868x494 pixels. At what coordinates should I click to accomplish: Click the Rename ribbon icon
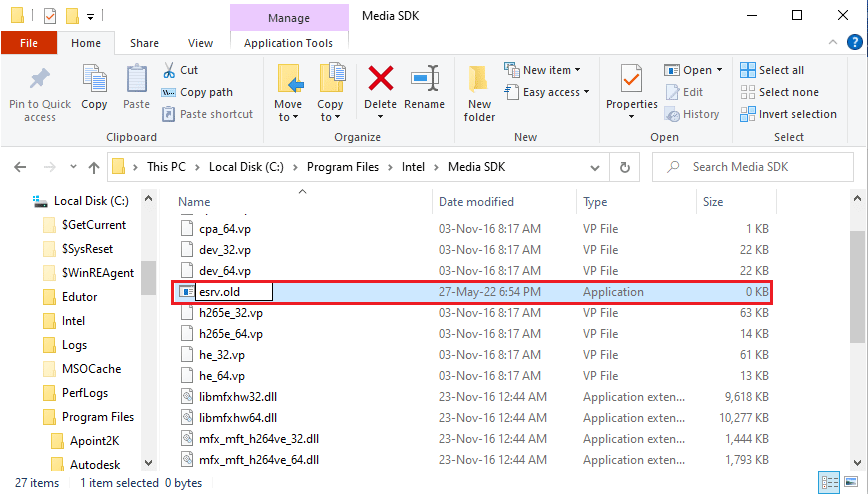425,78
